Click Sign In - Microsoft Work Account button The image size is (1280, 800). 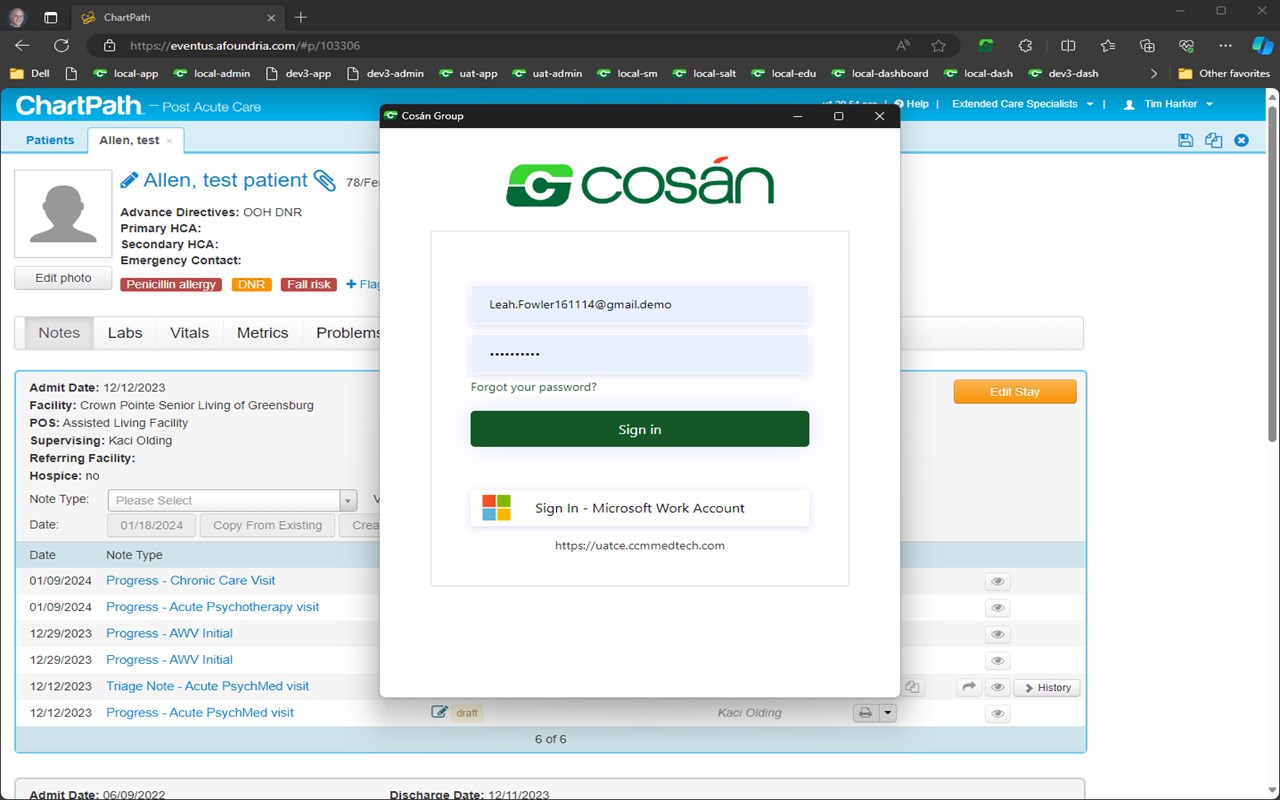point(640,508)
